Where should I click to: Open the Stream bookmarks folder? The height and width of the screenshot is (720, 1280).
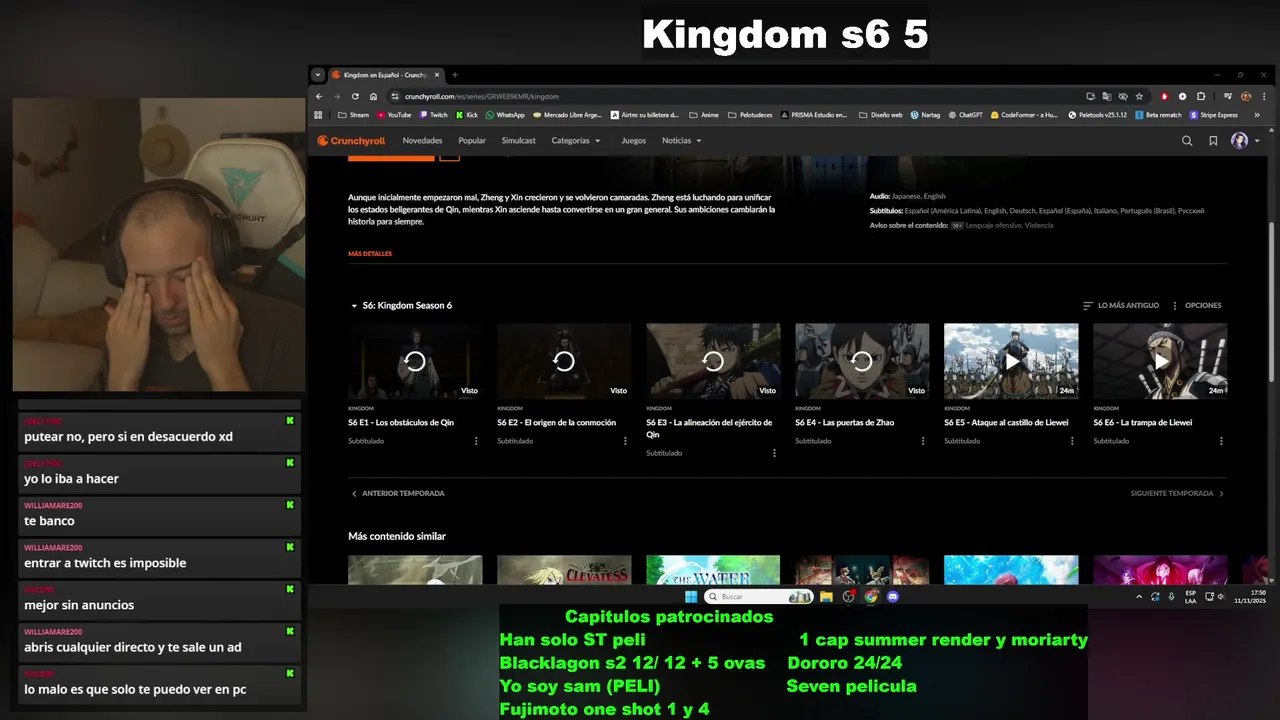coord(354,115)
